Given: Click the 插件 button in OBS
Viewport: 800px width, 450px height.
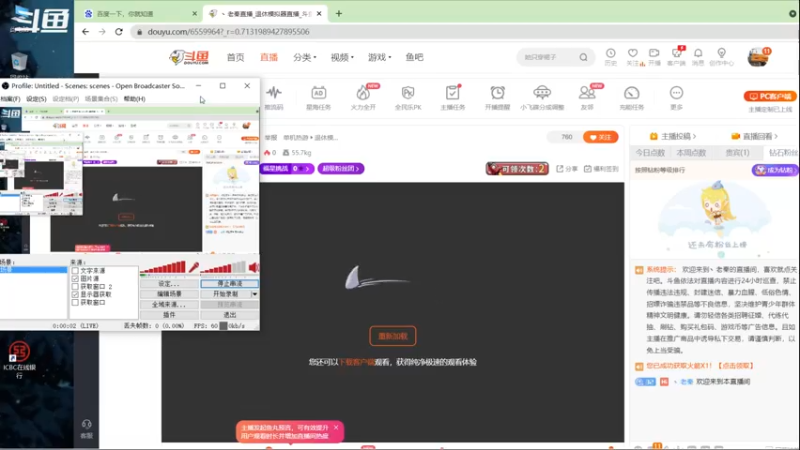Looking at the screenshot, I should tap(169, 315).
